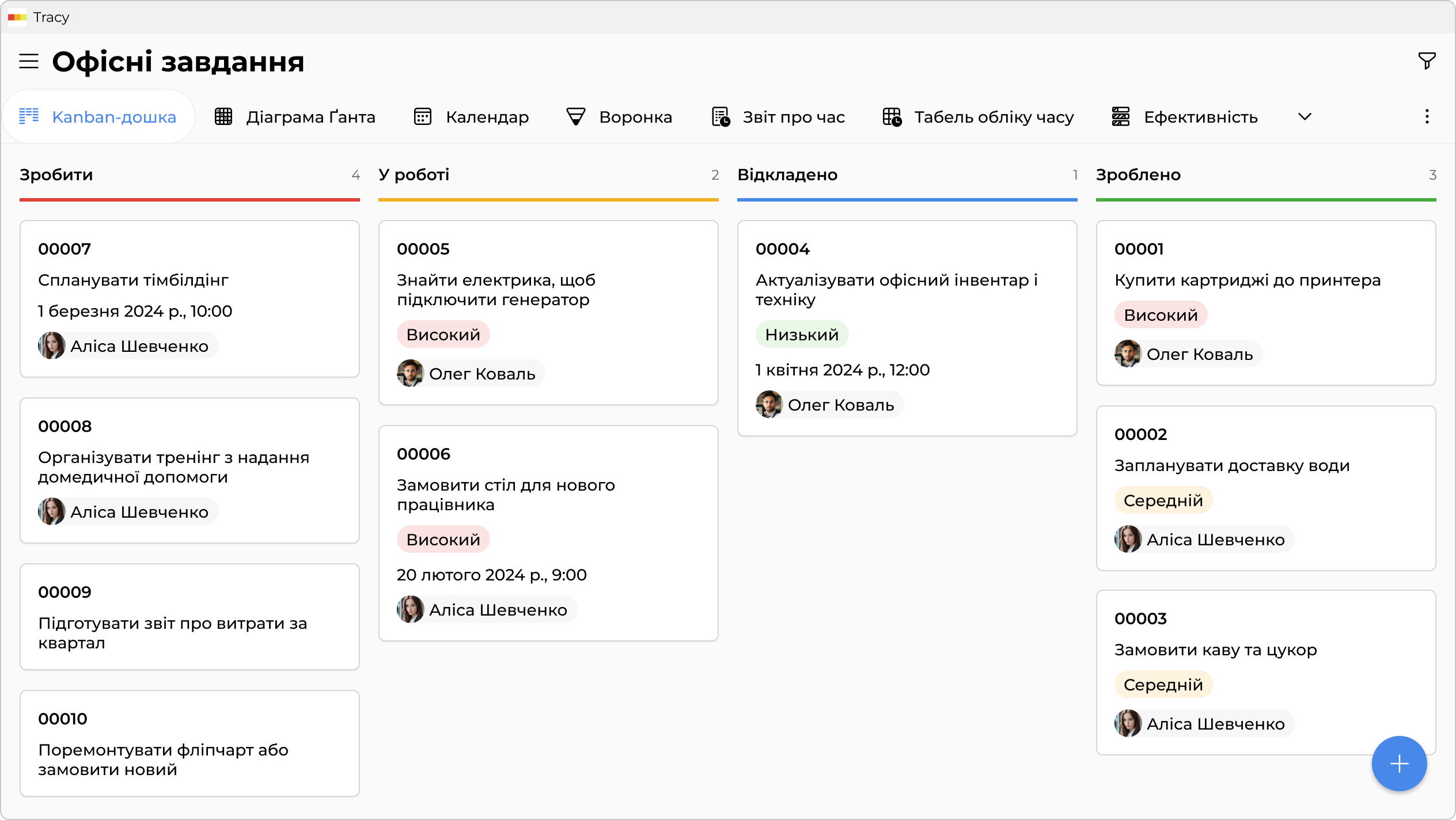Expand more views chevron dropdown
Image resolution: width=1456 pixels, height=820 pixels.
(1305, 117)
